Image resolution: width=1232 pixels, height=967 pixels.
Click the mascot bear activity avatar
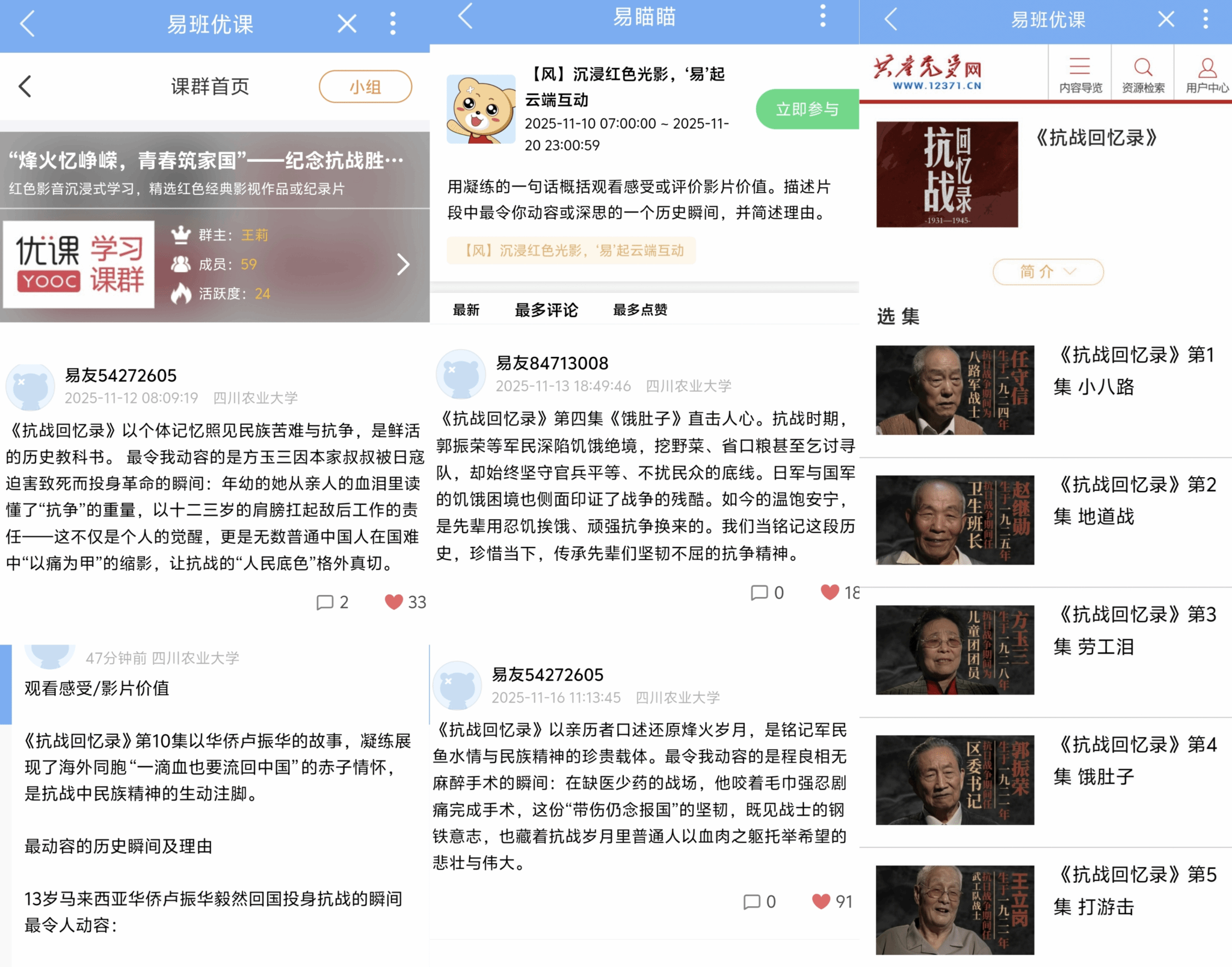pyautogui.click(x=481, y=109)
